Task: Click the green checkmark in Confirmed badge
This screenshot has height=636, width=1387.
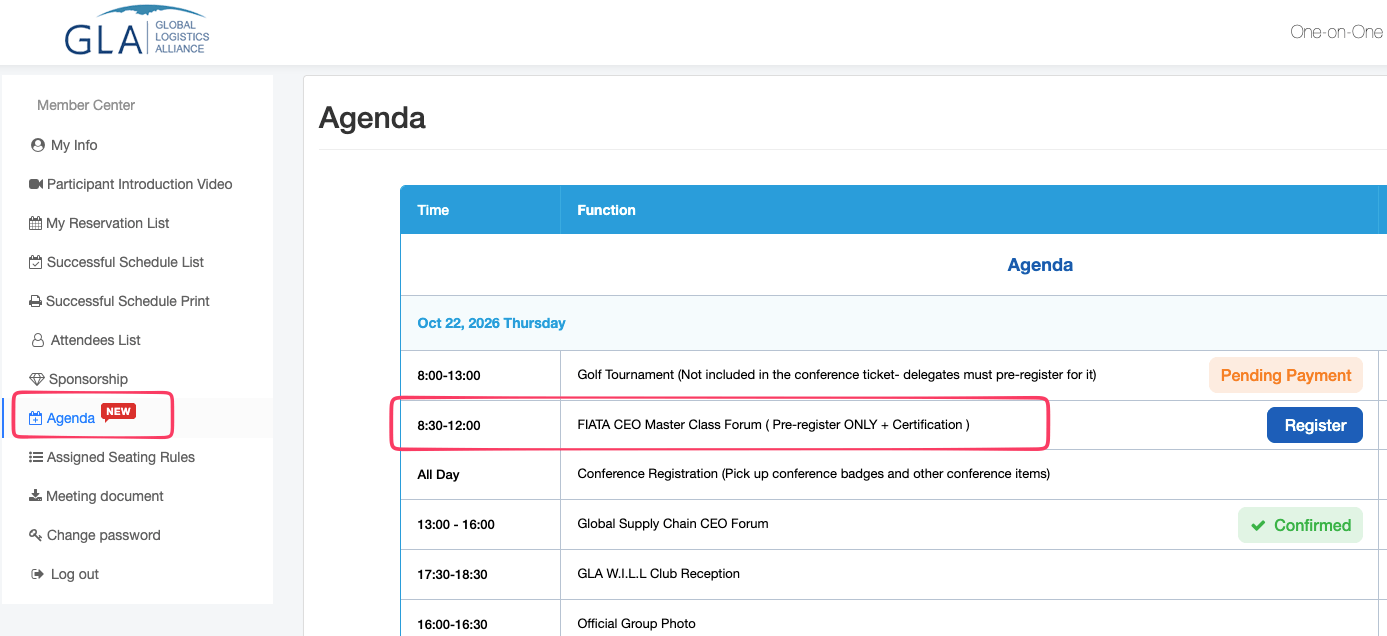Action: [x=1258, y=525]
